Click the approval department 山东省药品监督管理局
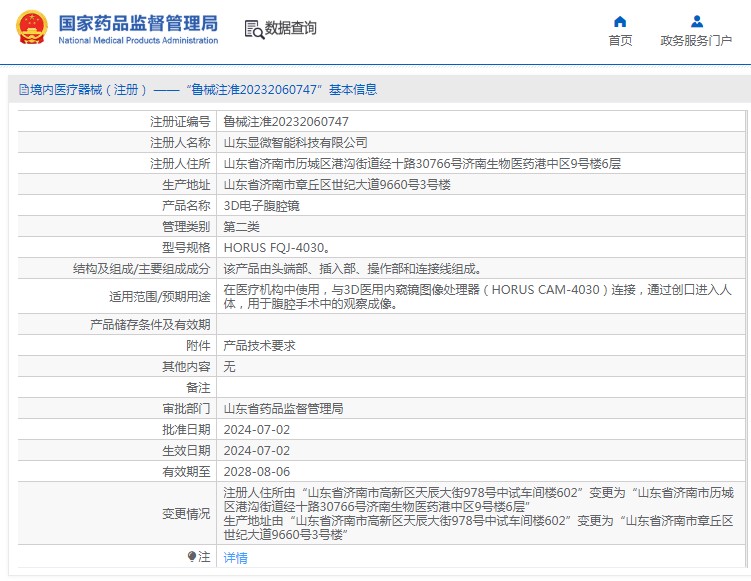This screenshot has height=581, width=751. click(x=283, y=408)
